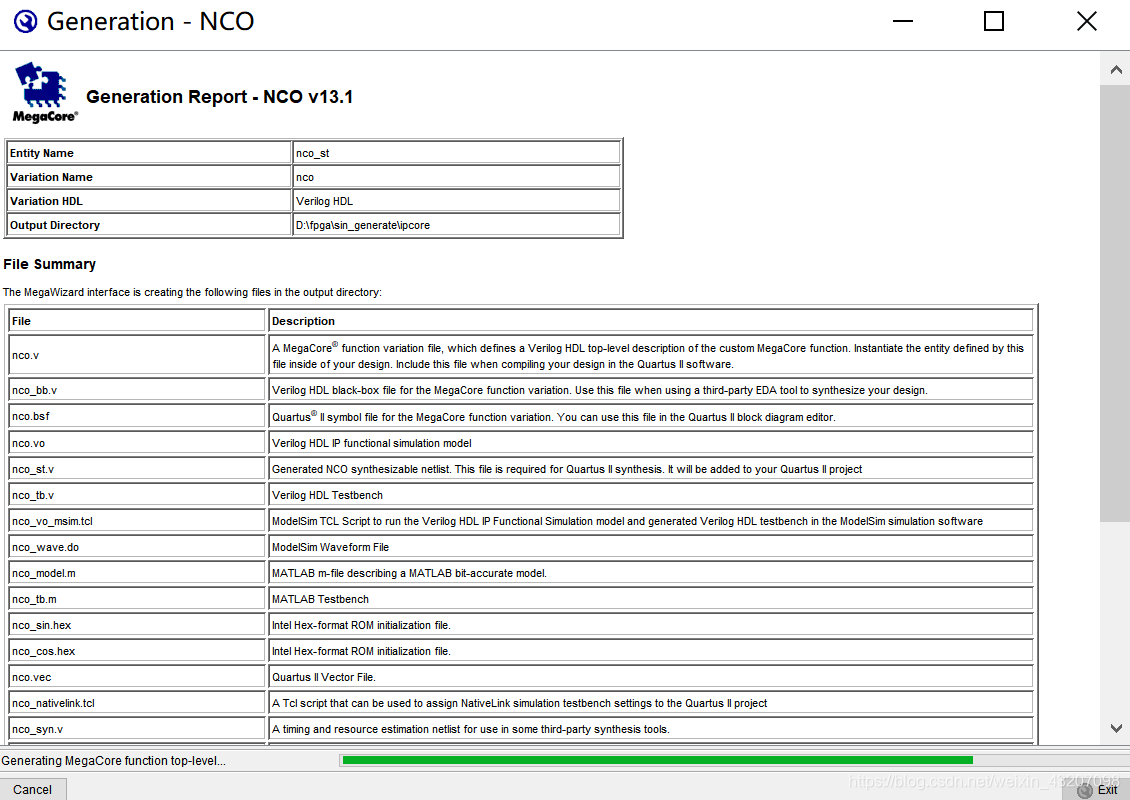
Task: Select the nco_tb.m file cell
Action: click(x=137, y=598)
